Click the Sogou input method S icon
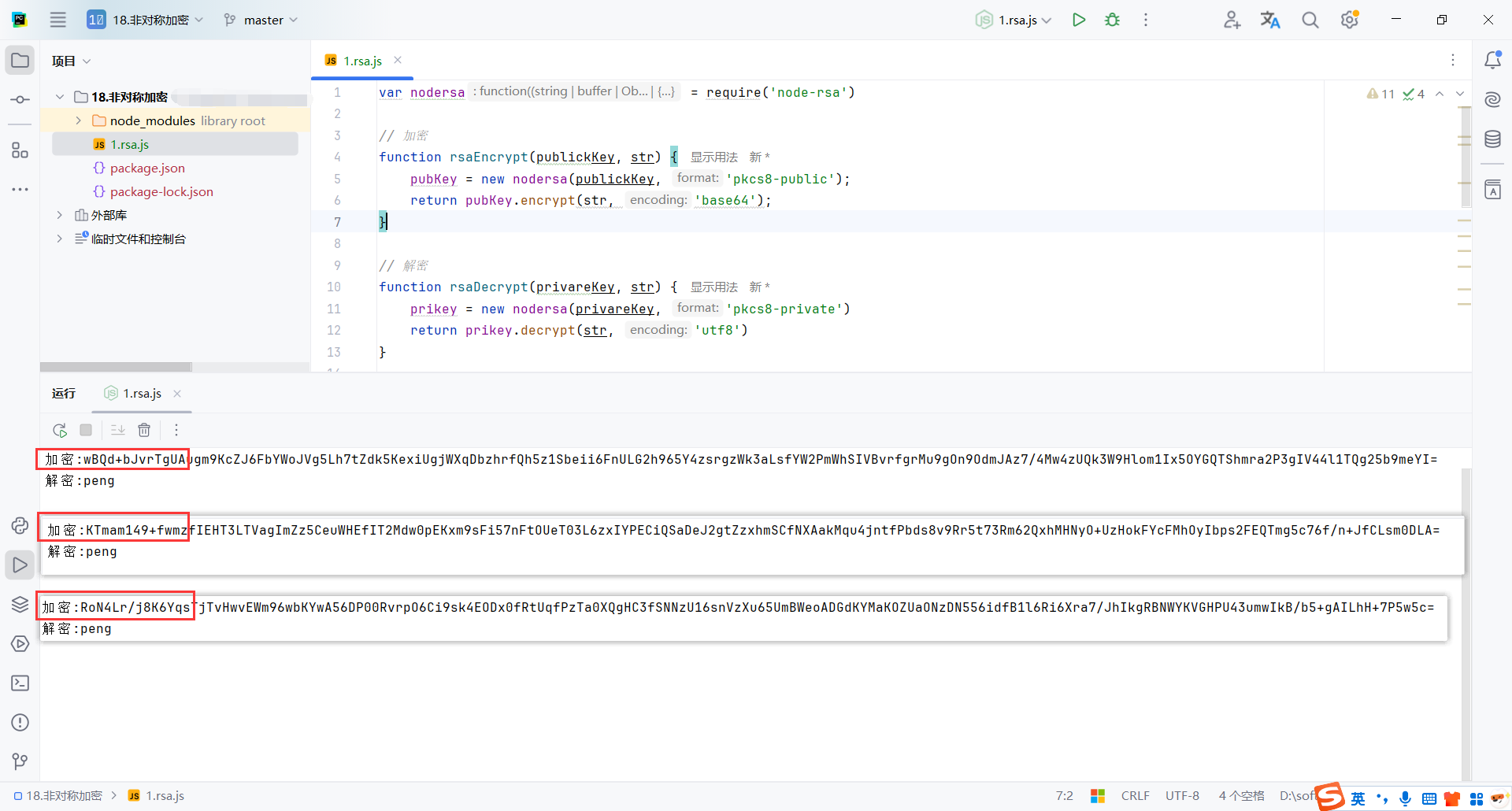1512x811 pixels. (1331, 797)
